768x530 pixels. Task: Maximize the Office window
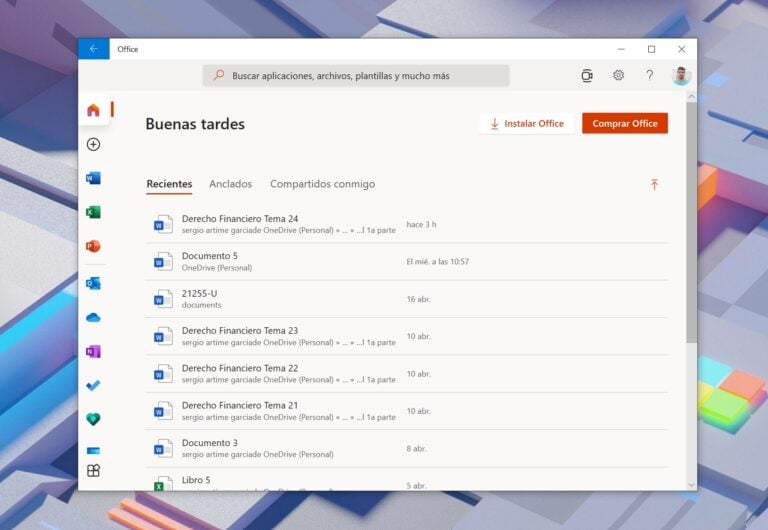[651, 49]
